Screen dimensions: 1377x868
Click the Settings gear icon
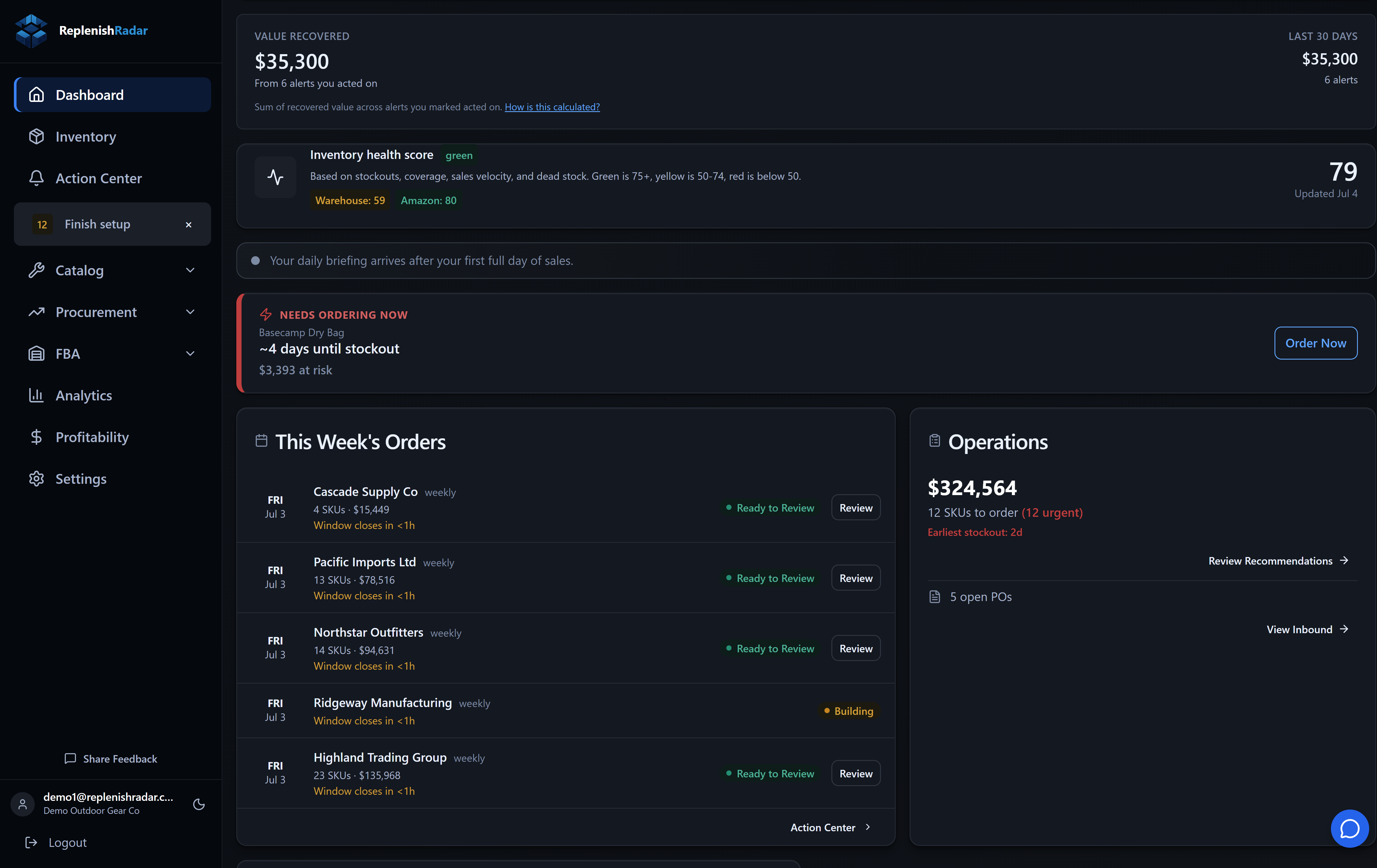coord(36,479)
